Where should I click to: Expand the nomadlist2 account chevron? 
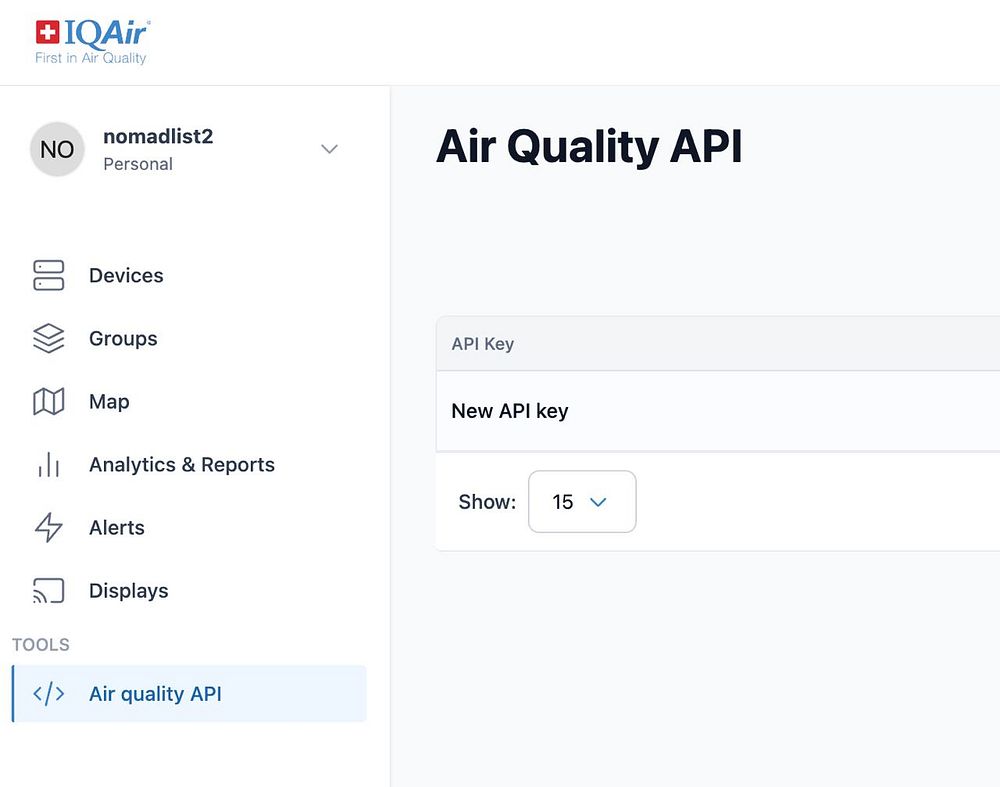click(329, 149)
